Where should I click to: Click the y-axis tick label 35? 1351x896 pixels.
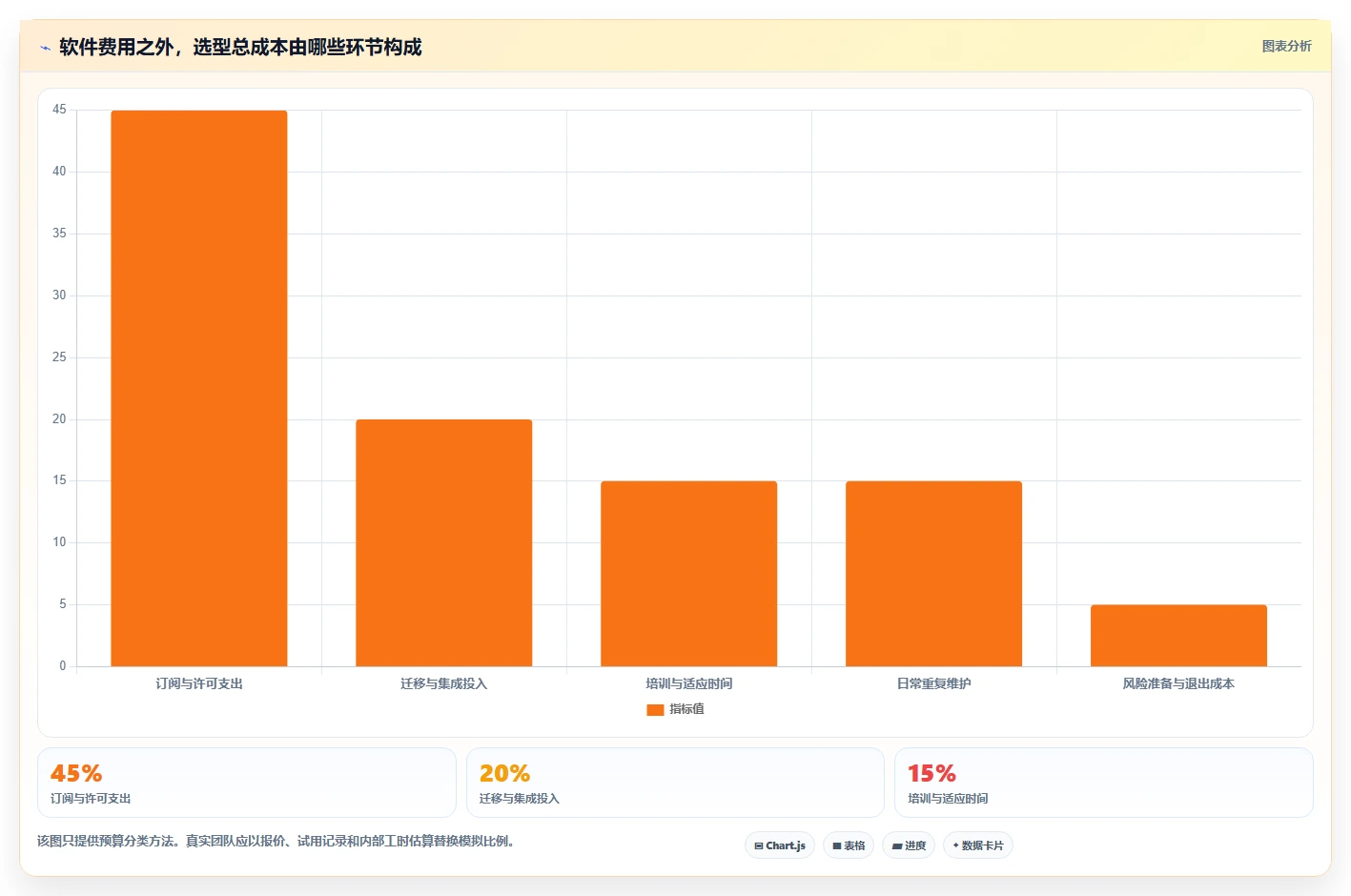[x=59, y=234]
